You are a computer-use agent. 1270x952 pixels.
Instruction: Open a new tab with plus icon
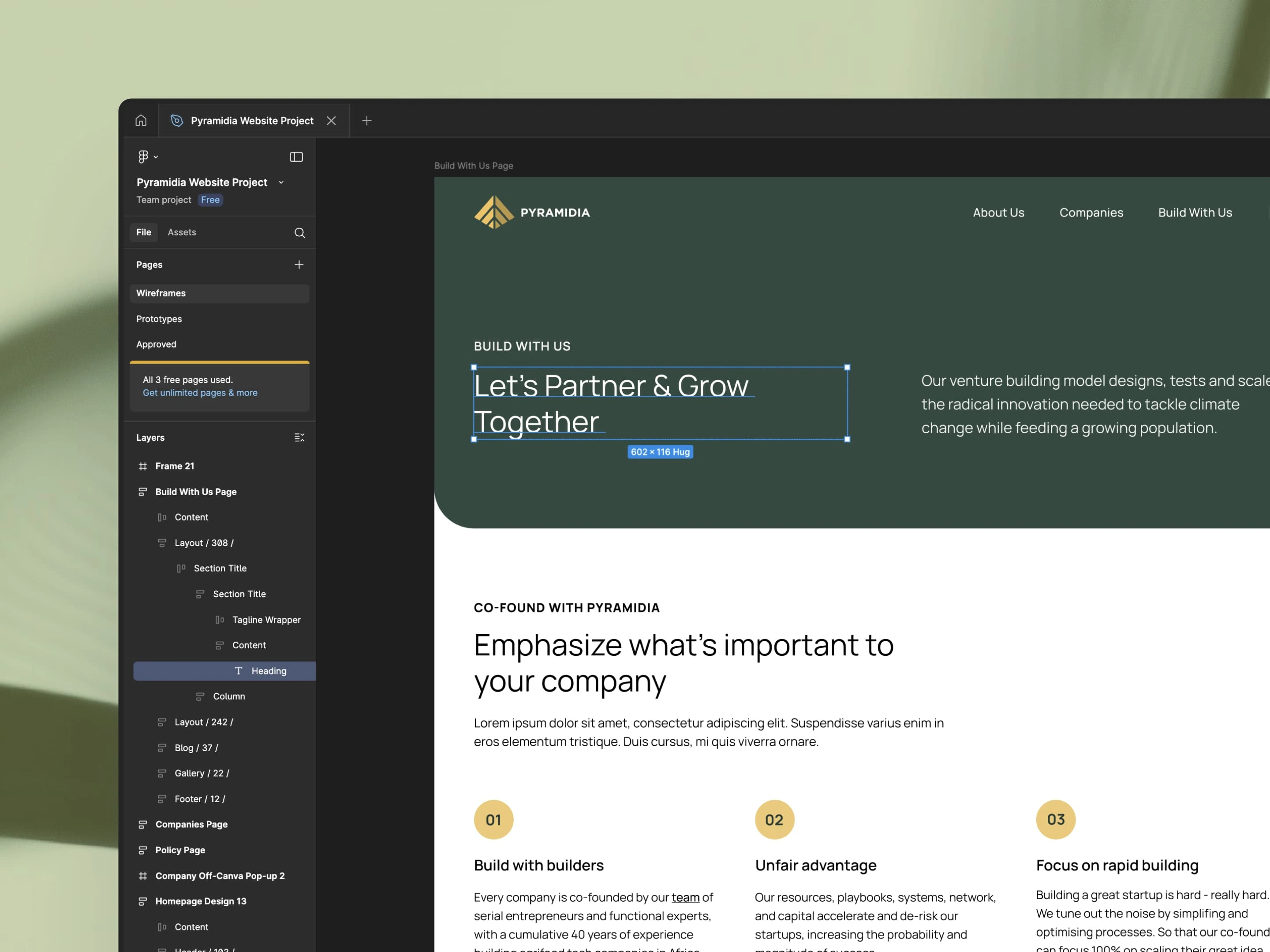pos(367,120)
